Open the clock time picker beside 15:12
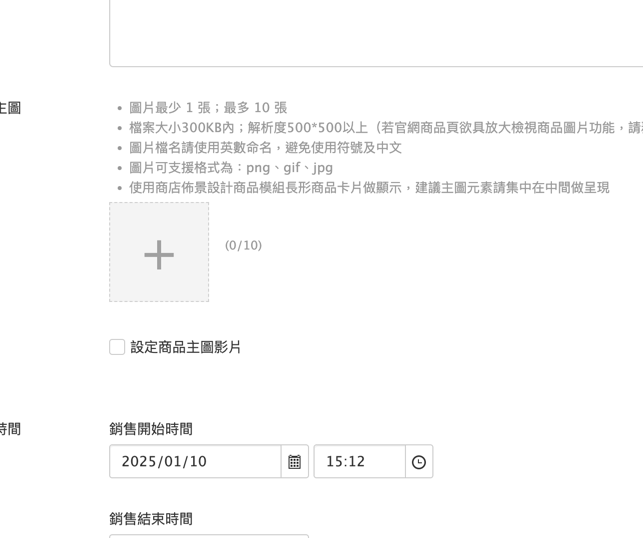This screenshot has width=643, height=538. 419,462
